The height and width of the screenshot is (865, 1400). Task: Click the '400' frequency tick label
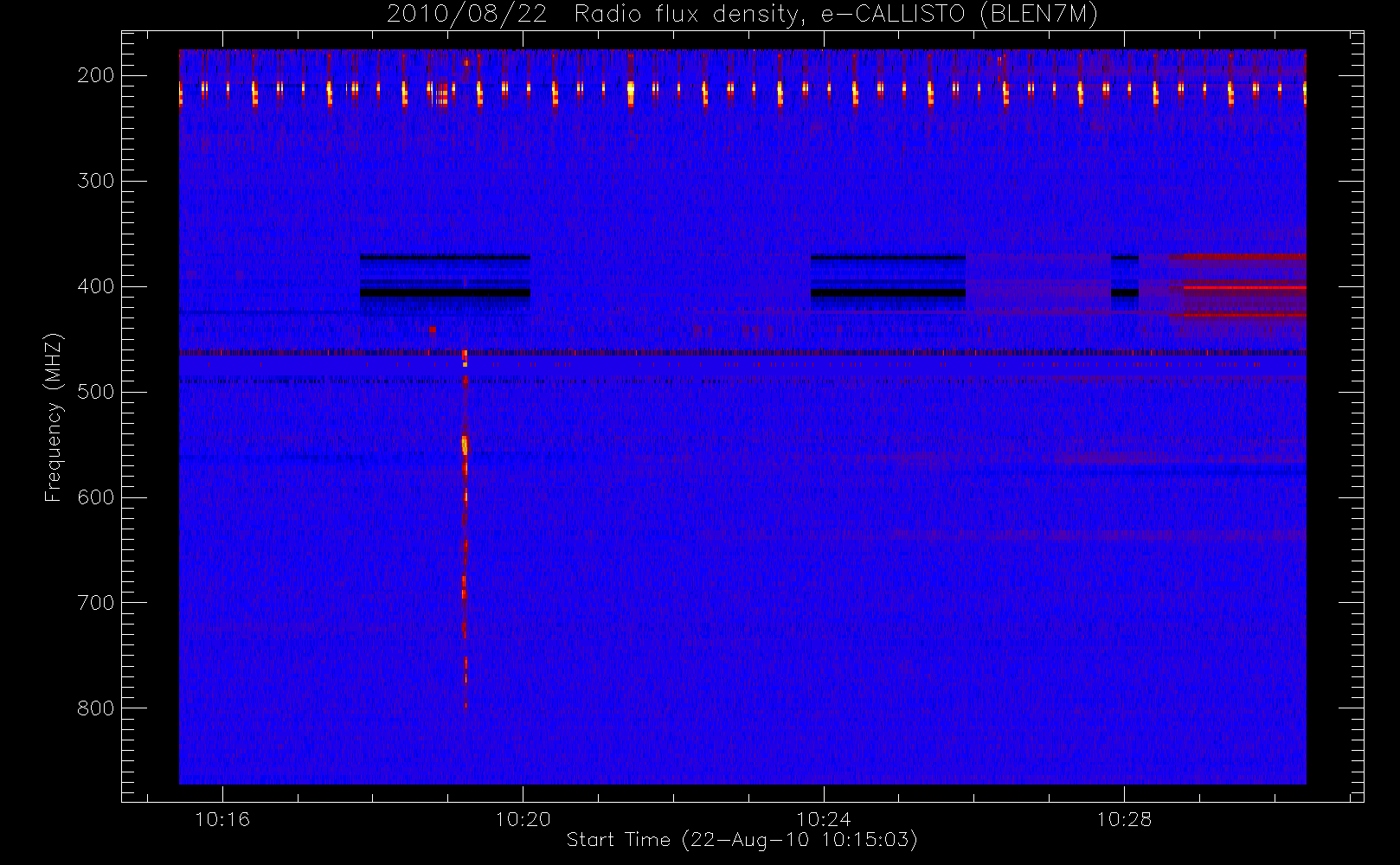[96, 286]
